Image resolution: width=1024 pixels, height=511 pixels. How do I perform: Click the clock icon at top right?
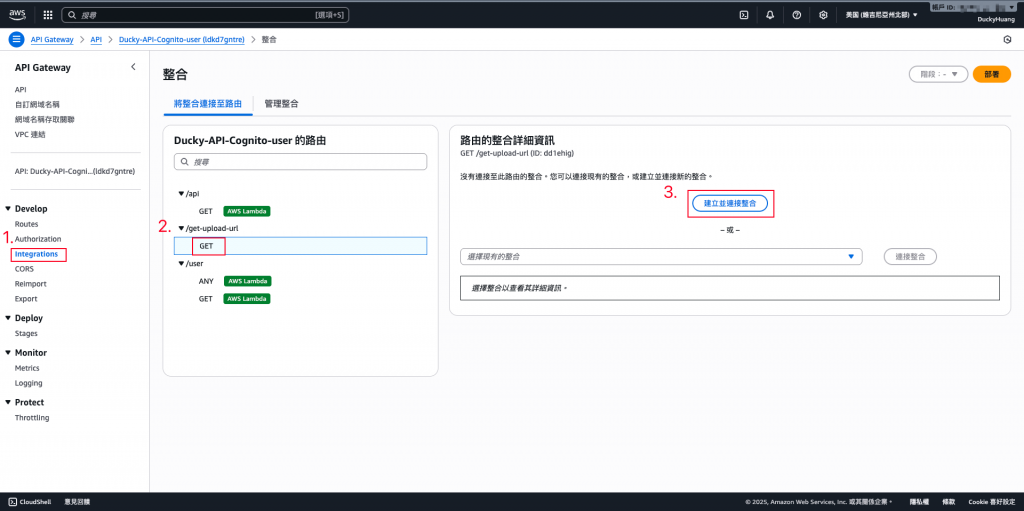tap(1007, 40)
